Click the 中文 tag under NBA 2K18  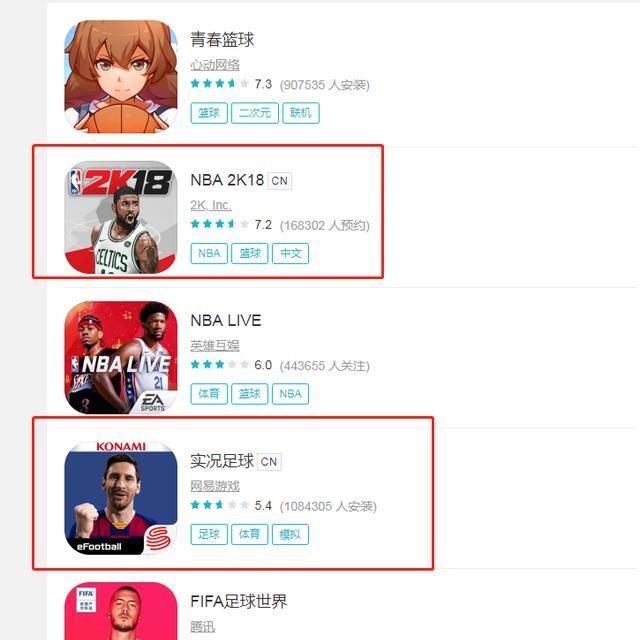[291, 253]
